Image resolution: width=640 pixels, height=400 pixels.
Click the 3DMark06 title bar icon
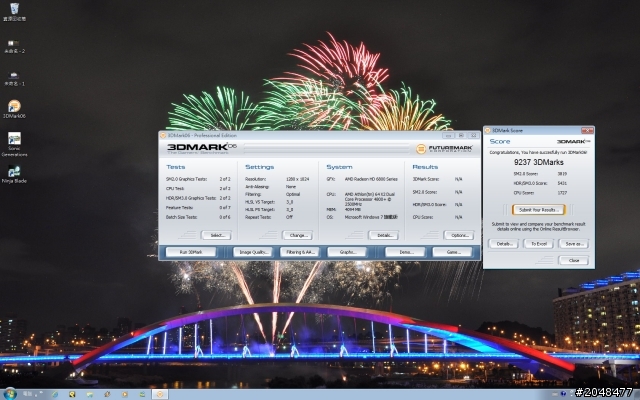click(163, 136)
